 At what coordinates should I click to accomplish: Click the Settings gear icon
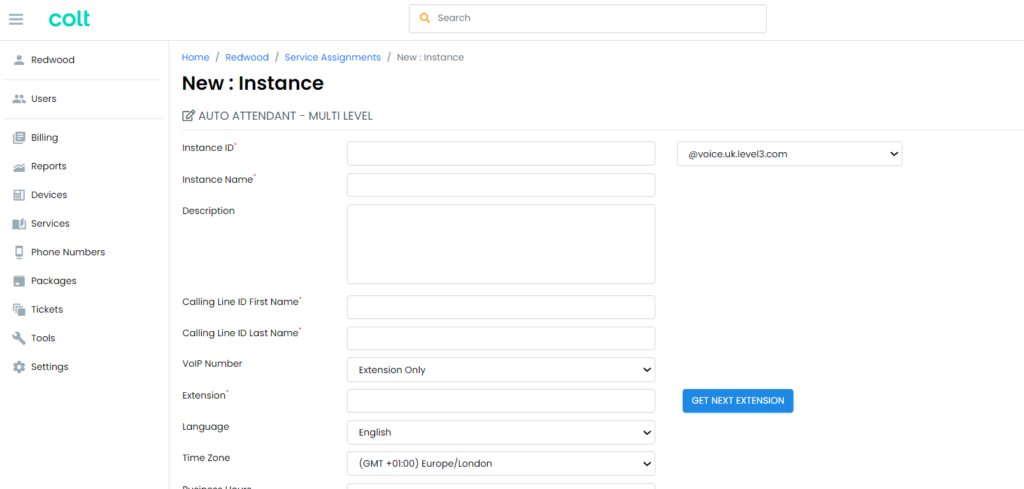[19, 367]
